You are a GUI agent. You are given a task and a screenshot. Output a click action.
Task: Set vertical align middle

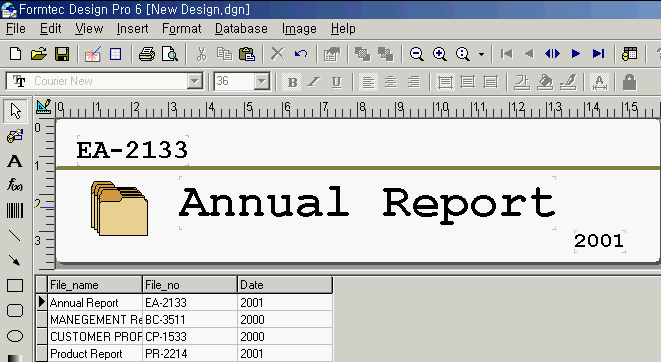click(x=468, y=82)
